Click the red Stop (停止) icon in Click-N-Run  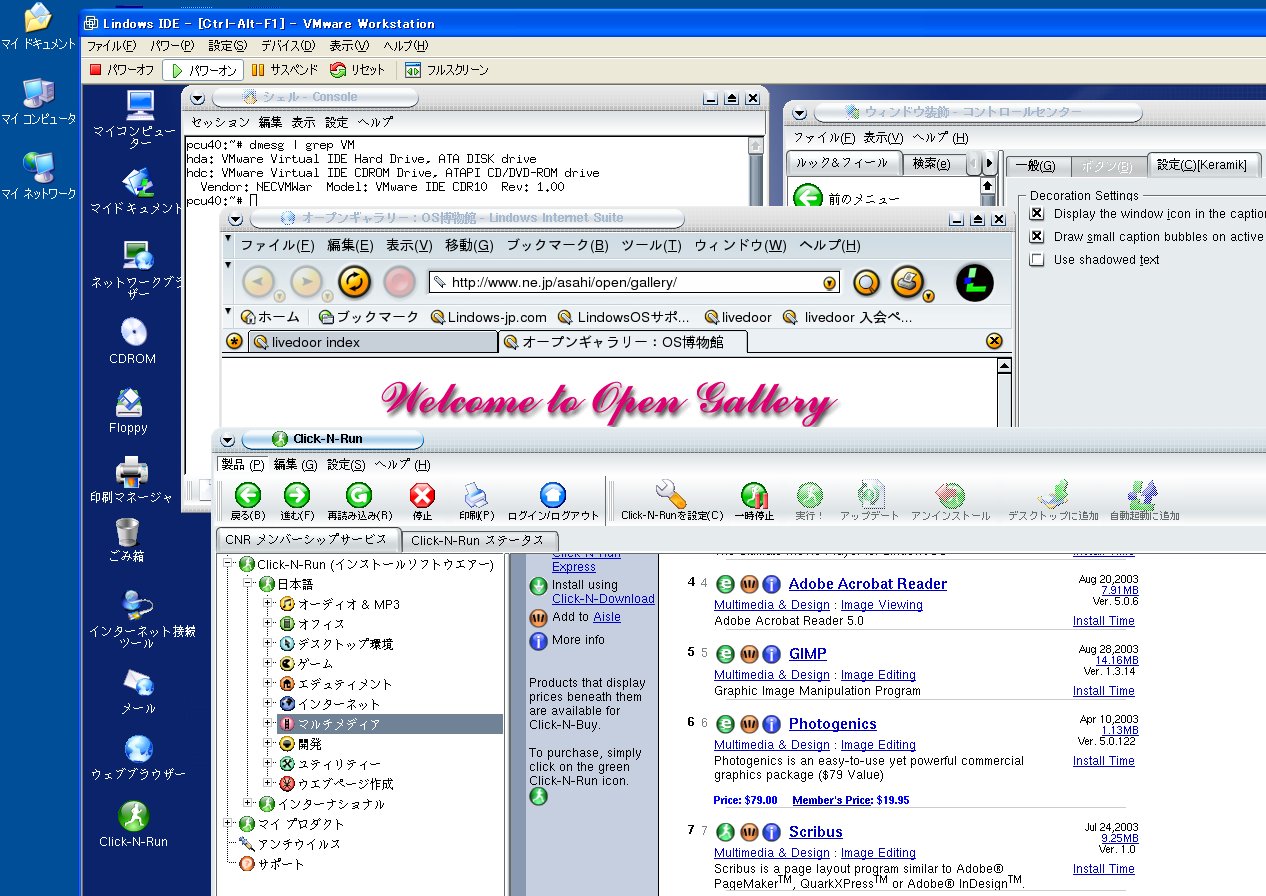422,495
